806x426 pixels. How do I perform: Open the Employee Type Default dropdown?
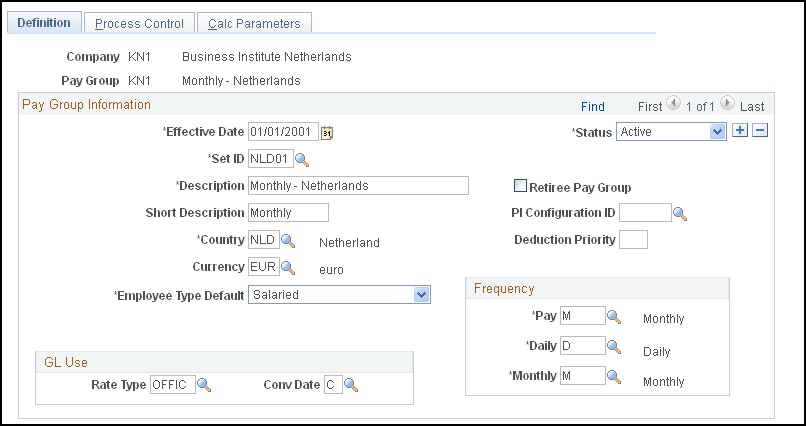click(421, 295)
